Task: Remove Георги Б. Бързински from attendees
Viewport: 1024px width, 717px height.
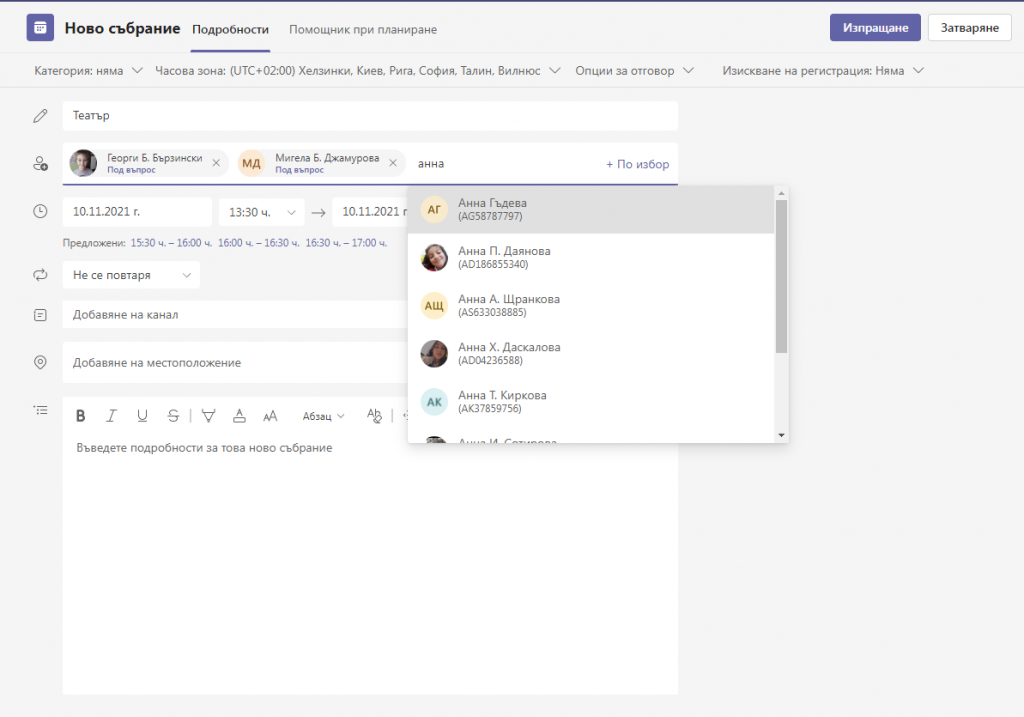Action: pyautogui.click(x=217, y=163)
